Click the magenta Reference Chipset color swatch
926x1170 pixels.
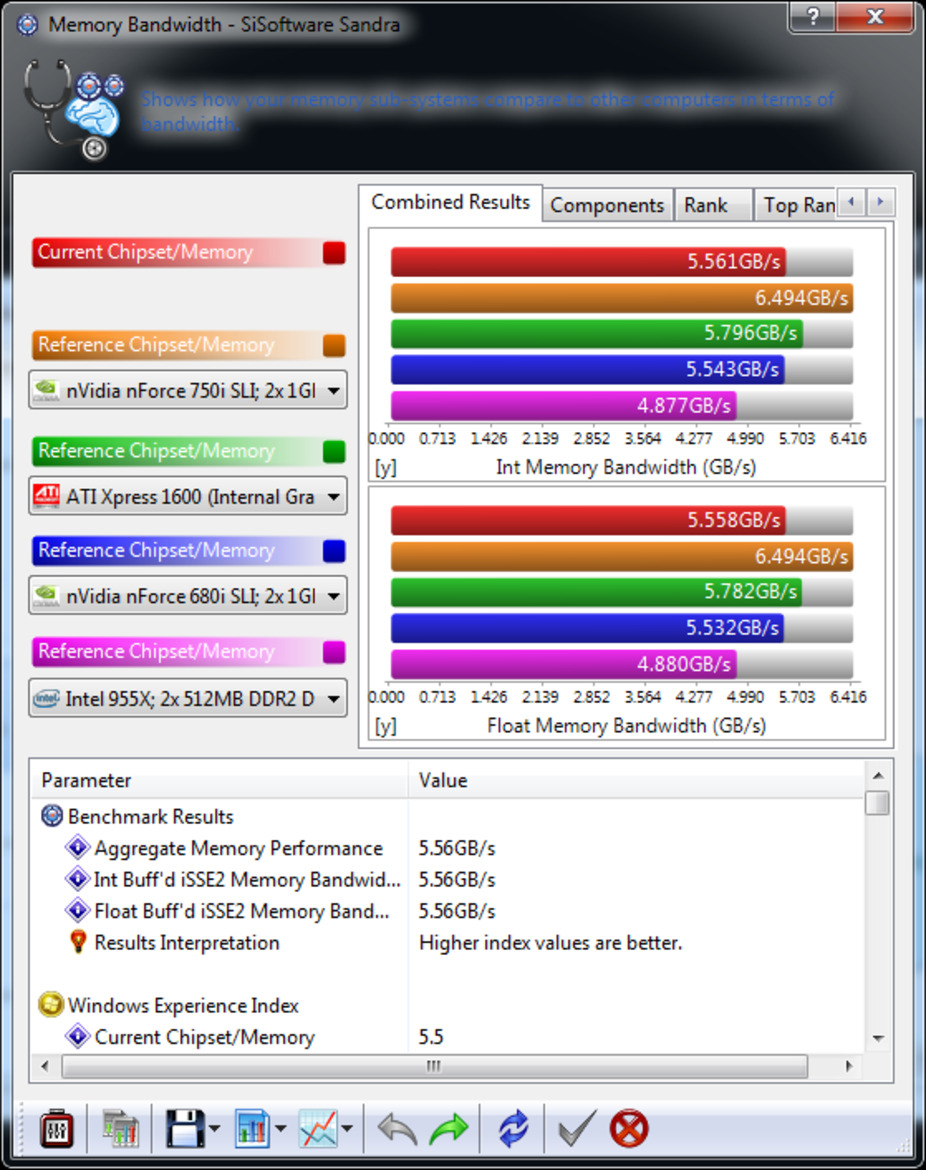point(334,652)
